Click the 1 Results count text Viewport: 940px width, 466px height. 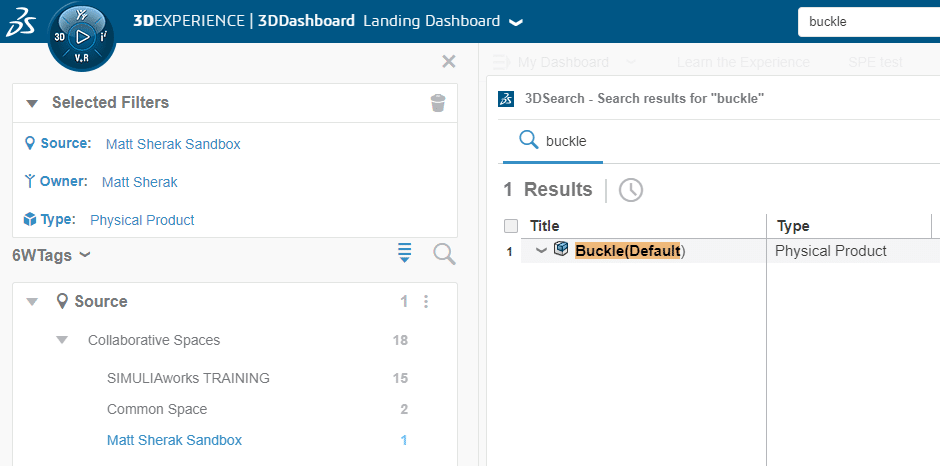(547, 190)
